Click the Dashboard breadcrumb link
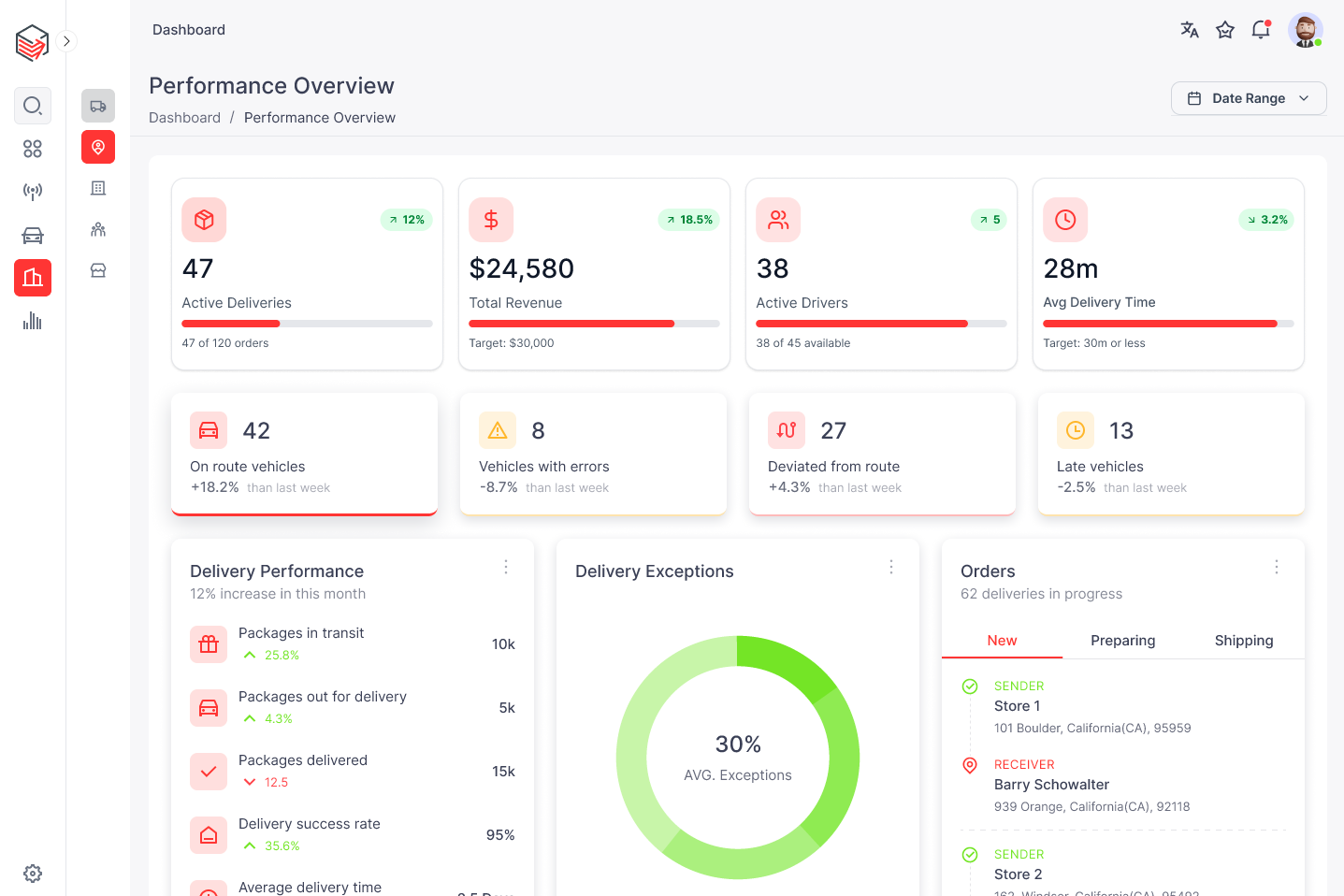The width and height of the screenshot is (1344, 896). pyautogui.click(x=184, y=118)
